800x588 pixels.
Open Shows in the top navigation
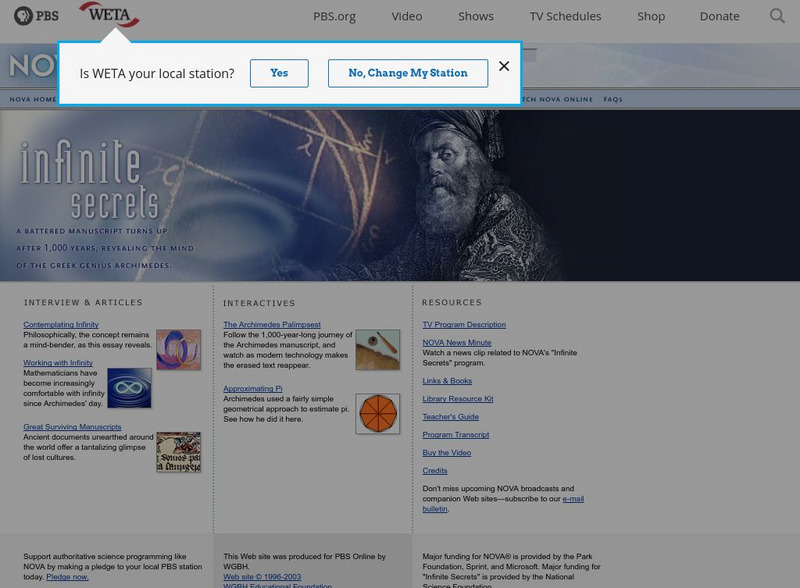coord(476,16)
